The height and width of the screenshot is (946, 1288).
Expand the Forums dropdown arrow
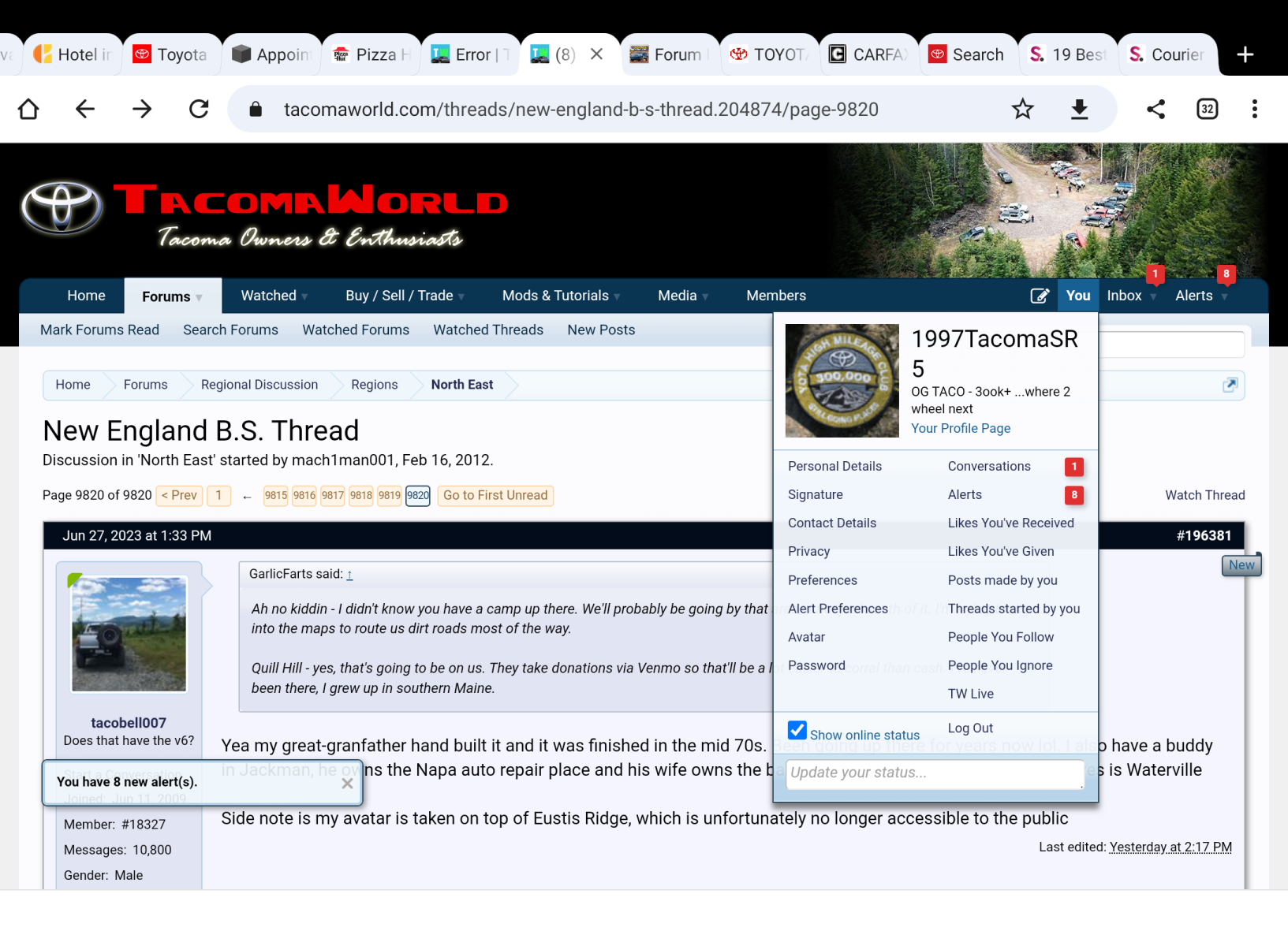[200, 297]
